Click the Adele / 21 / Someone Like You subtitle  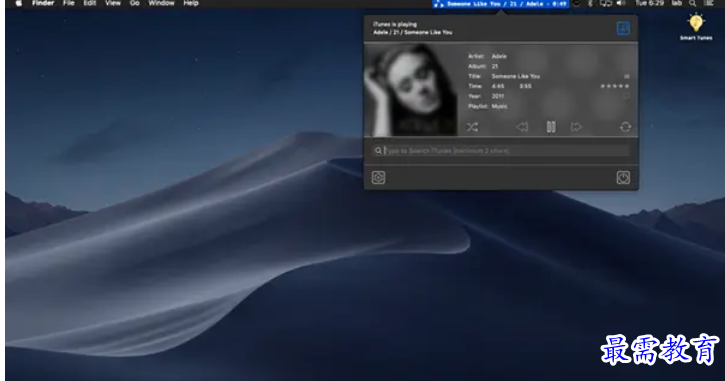coord(413,32)
